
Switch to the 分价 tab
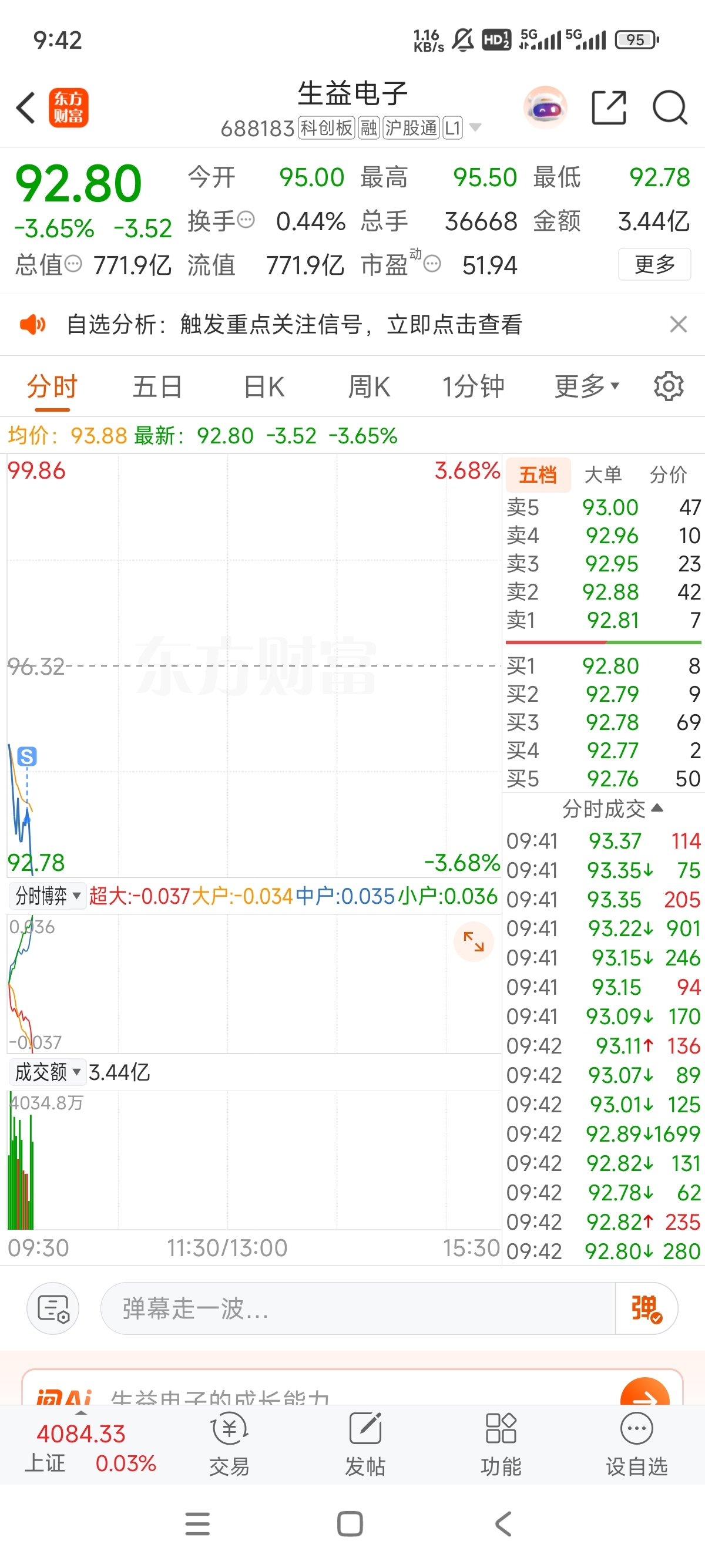(x=669, y=475)
